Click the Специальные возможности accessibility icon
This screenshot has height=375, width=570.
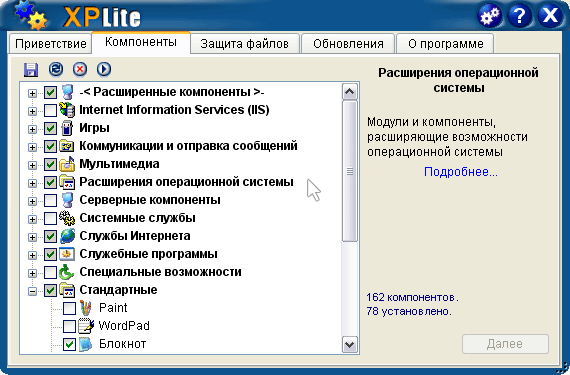(67, 272)
